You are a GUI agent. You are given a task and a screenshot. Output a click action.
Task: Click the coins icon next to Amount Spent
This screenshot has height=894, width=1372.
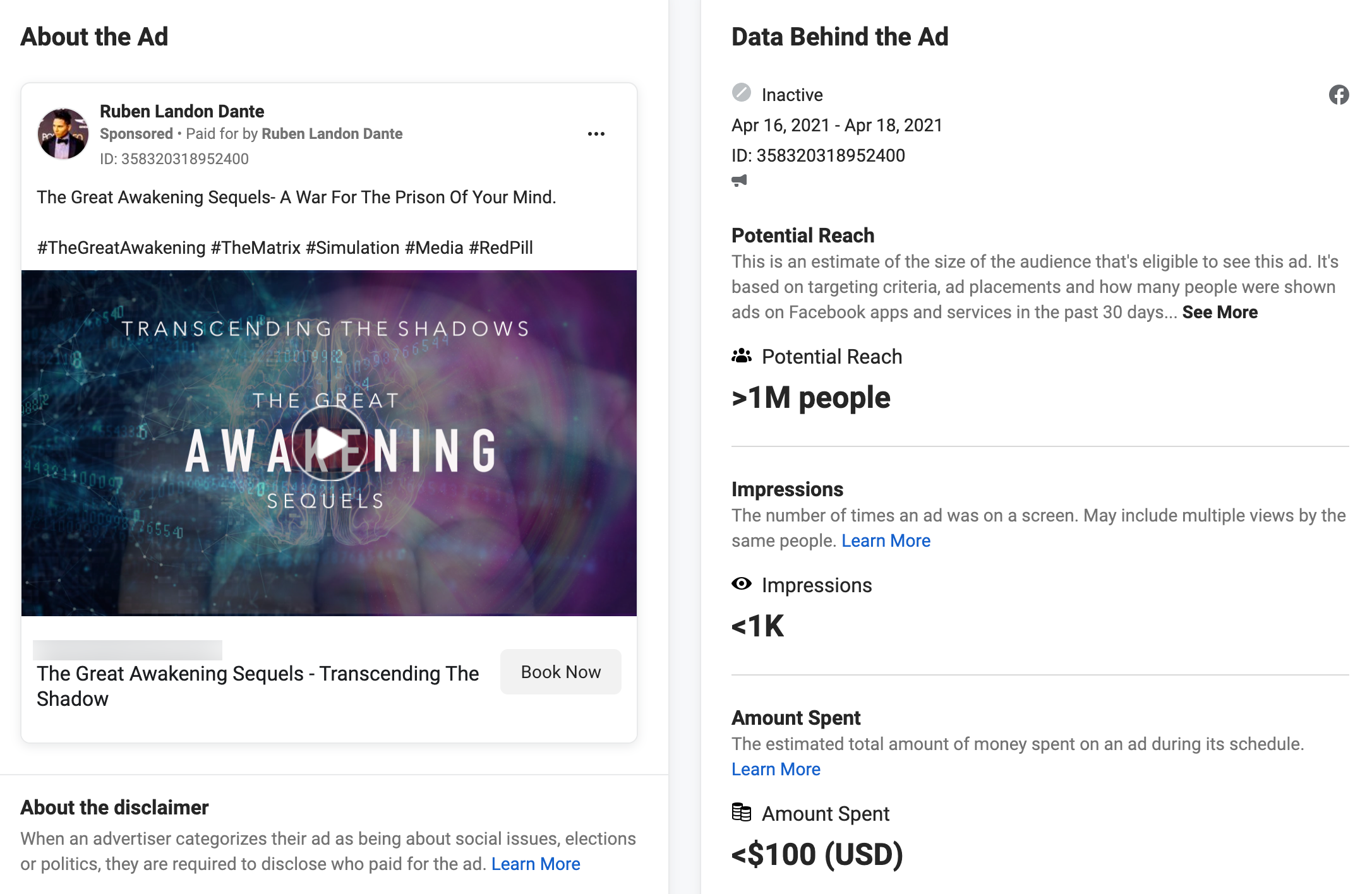pos(742,814)
